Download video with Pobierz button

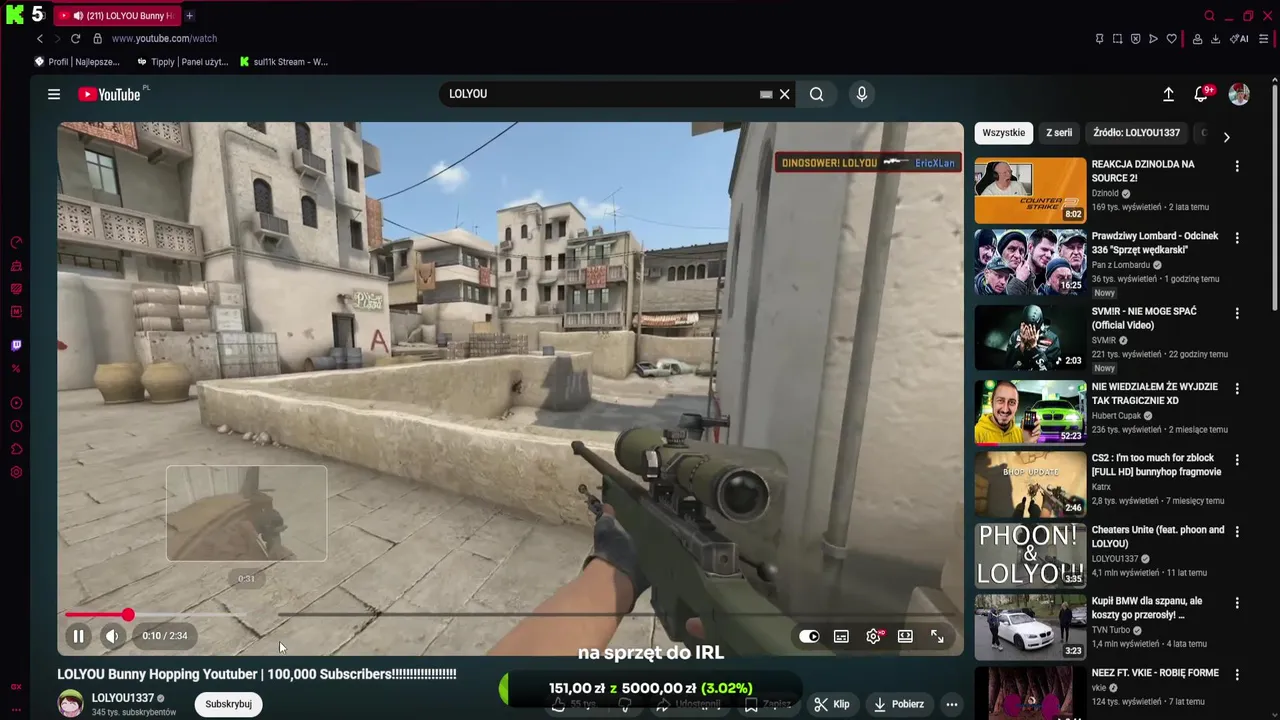(898, 704)
